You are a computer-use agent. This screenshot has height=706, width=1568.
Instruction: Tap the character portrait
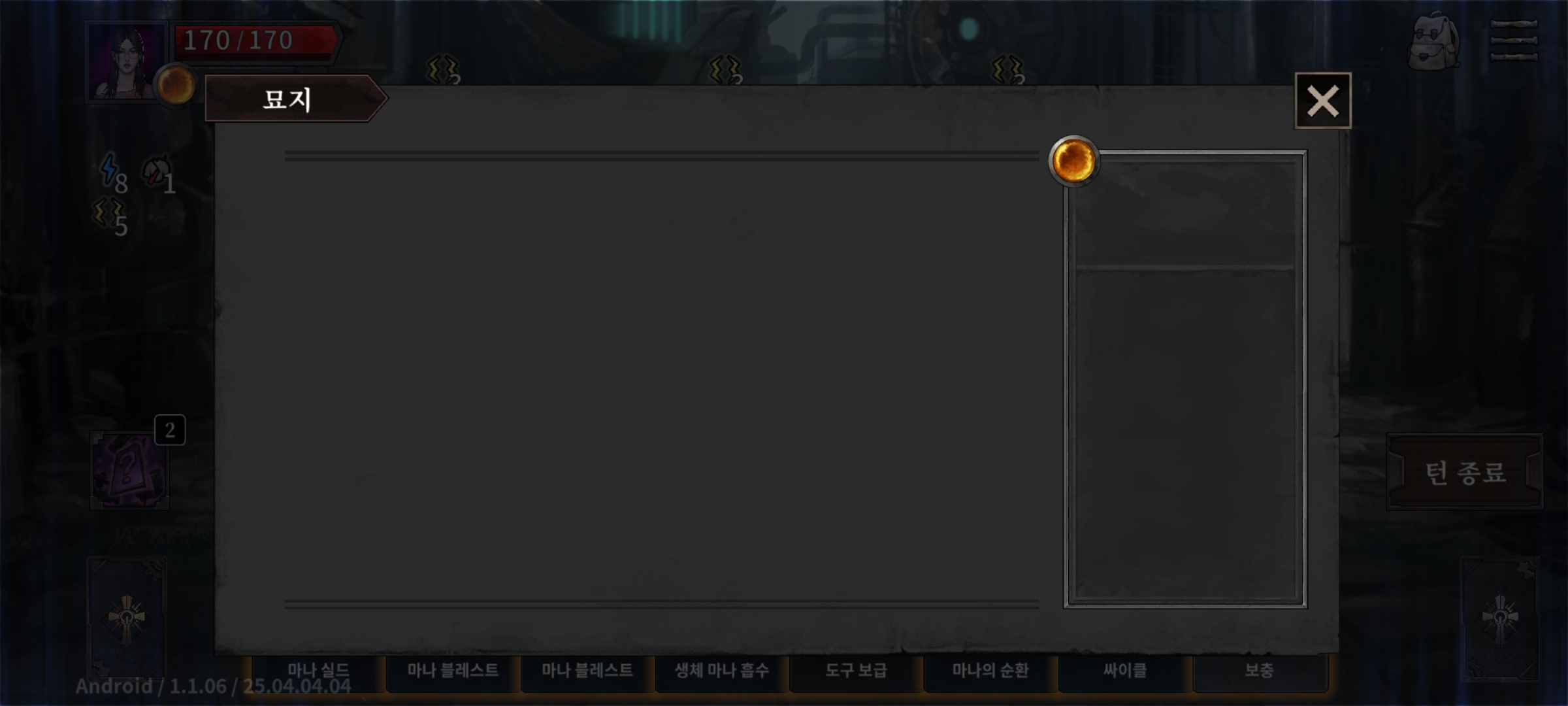(125, 61)
